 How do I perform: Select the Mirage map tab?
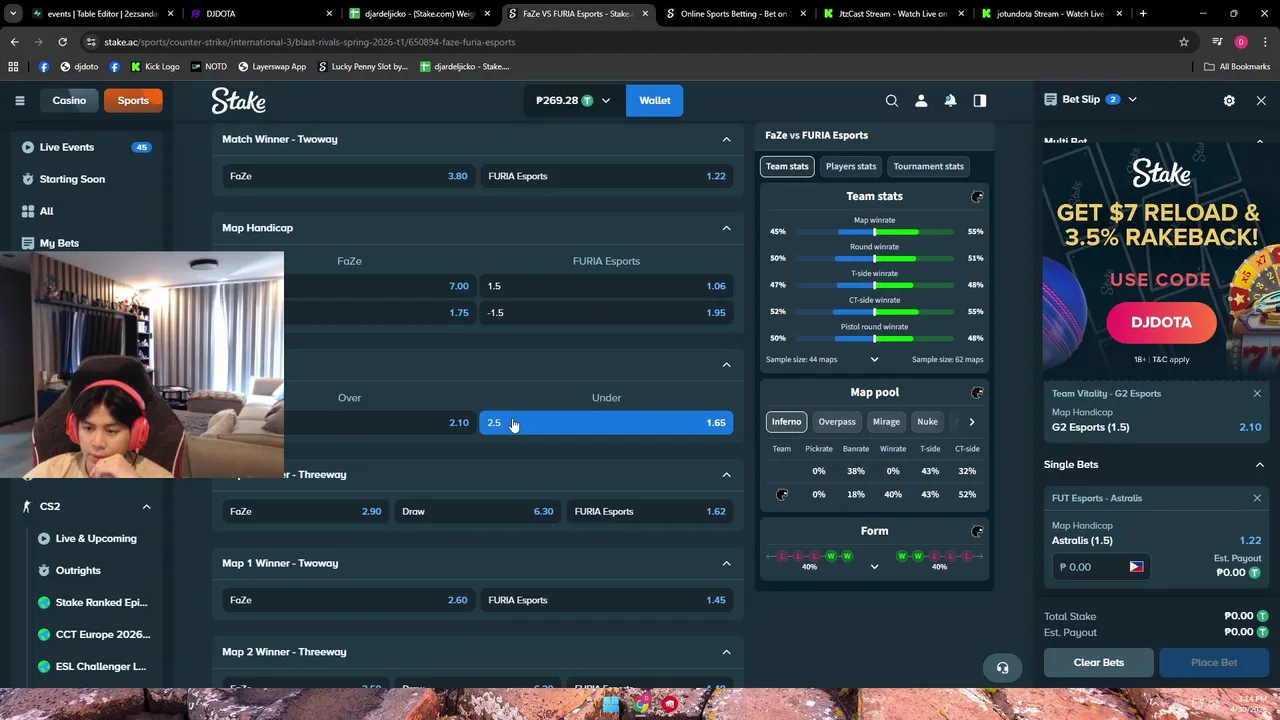coord(886,422)
